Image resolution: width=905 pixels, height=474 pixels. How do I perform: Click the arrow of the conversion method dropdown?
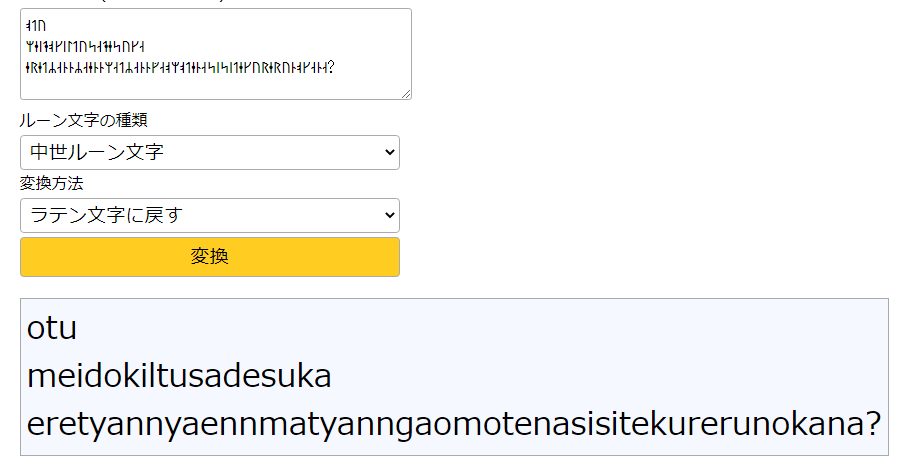point(388,215)
